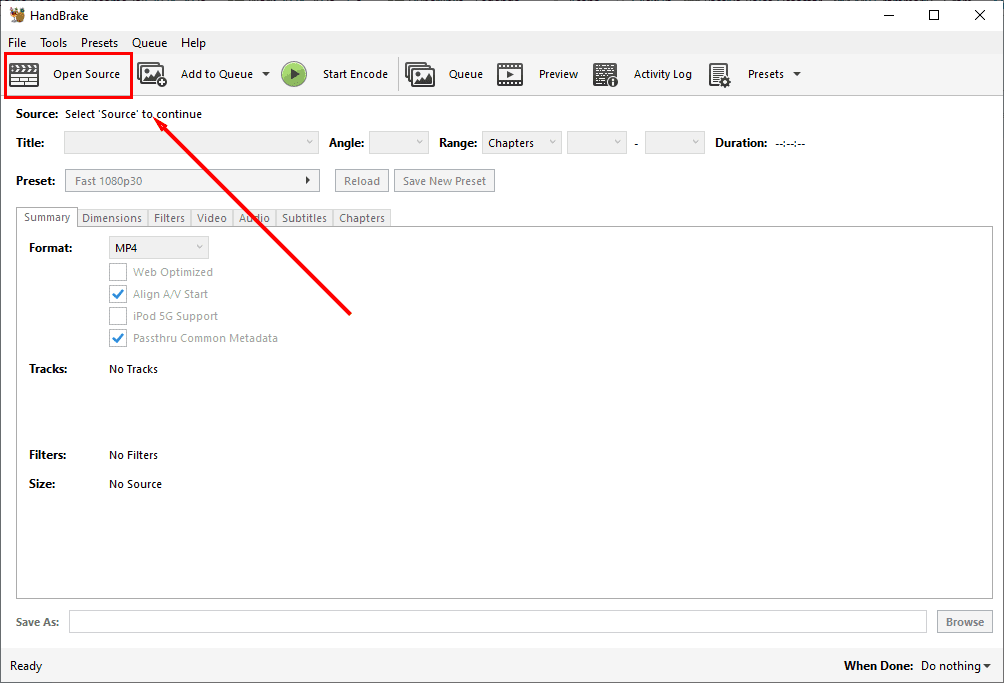The height and width of the screenshot is (683, 1004).
Task: Switch to the Summary tab
Action: point(47,217)
